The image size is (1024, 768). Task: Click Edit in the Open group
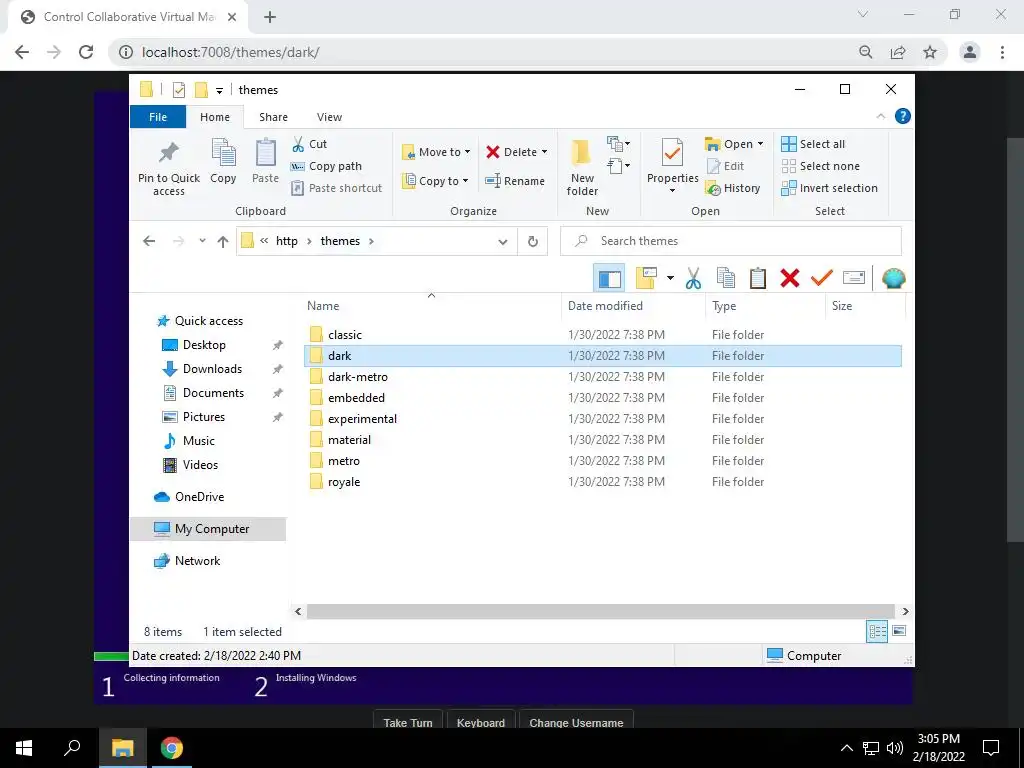[x=726, y=166]
